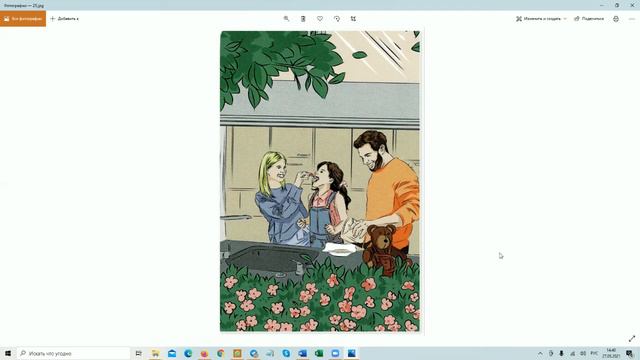Show hidden system tray icons chevron
The height and width of the screenshot is (360, 640).
tap(540, 353)
